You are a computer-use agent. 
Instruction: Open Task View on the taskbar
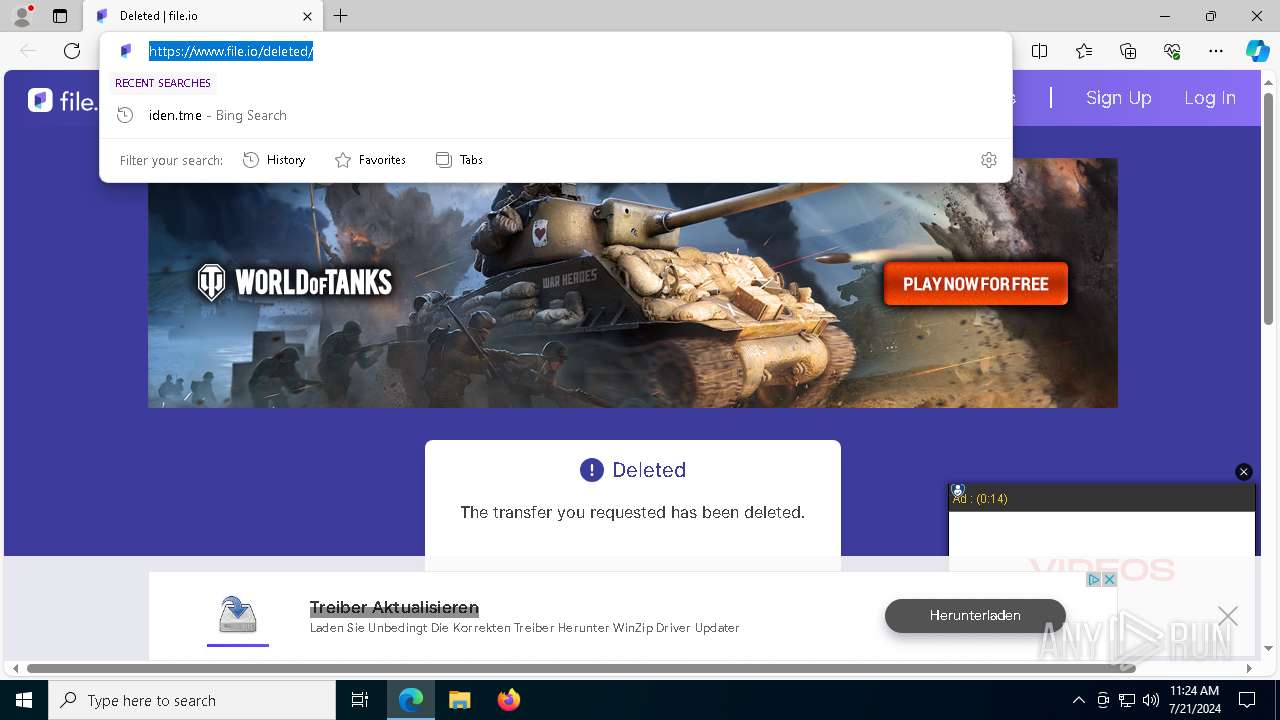click(360, 700)
